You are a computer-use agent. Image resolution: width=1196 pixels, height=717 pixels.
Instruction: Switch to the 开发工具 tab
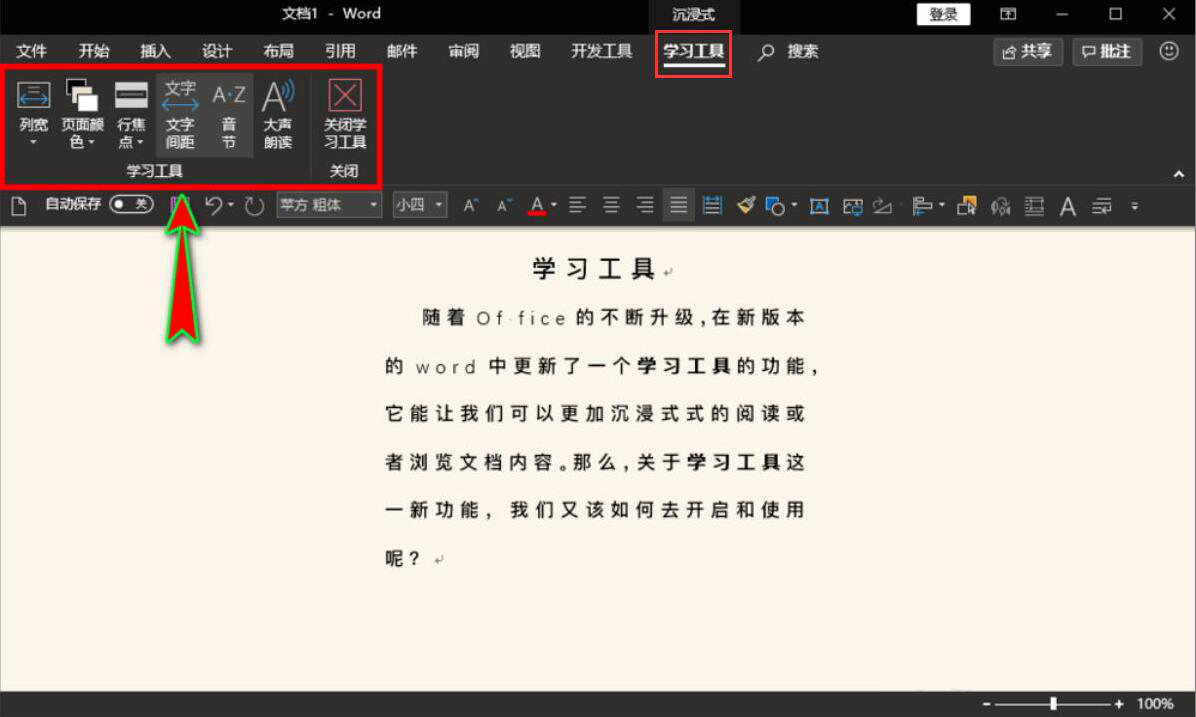coord(602,51)
